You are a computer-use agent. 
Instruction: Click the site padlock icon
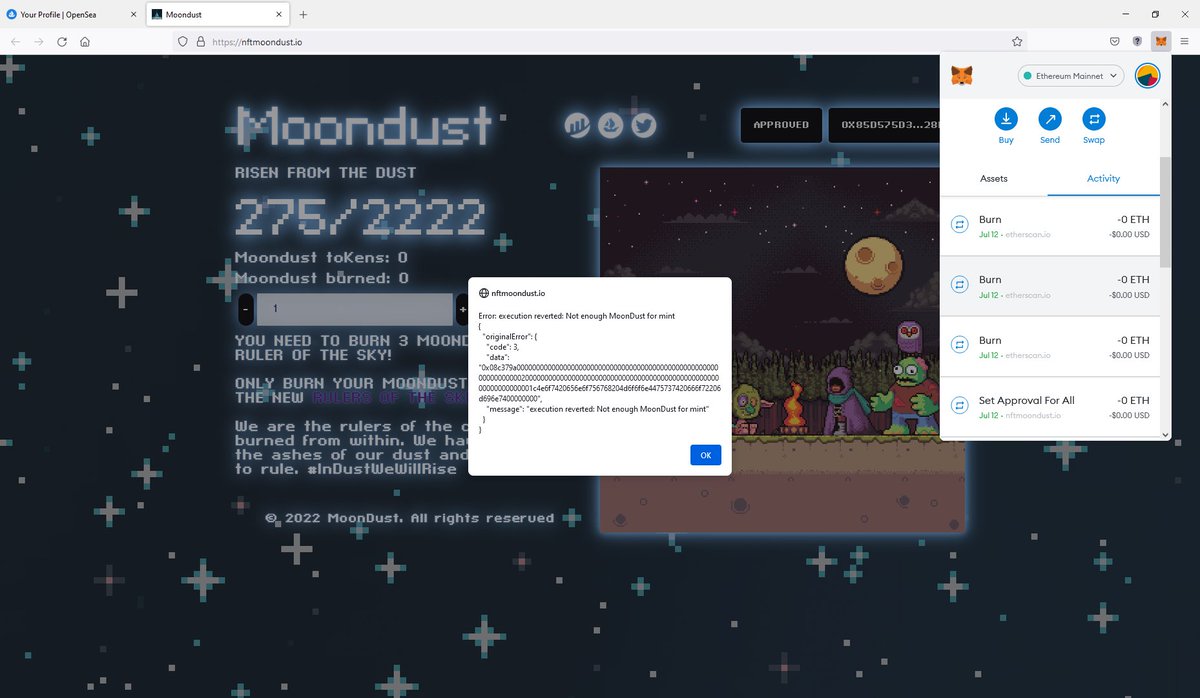point(200,42)
